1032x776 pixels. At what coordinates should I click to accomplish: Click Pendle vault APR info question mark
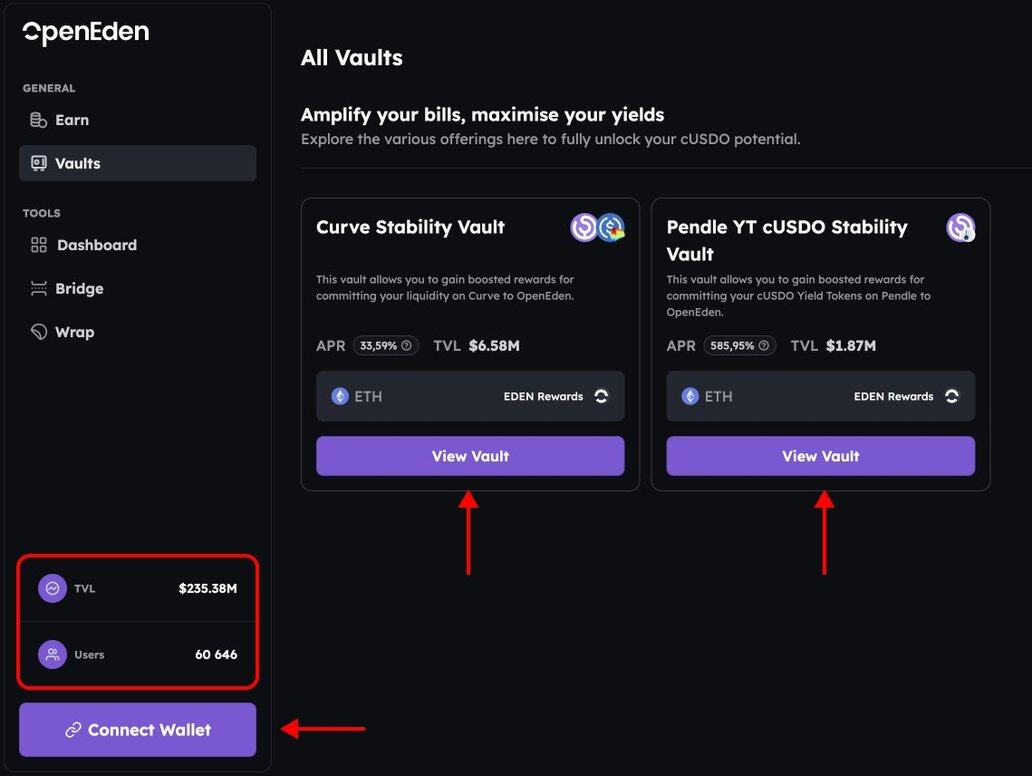click(763, 346)
